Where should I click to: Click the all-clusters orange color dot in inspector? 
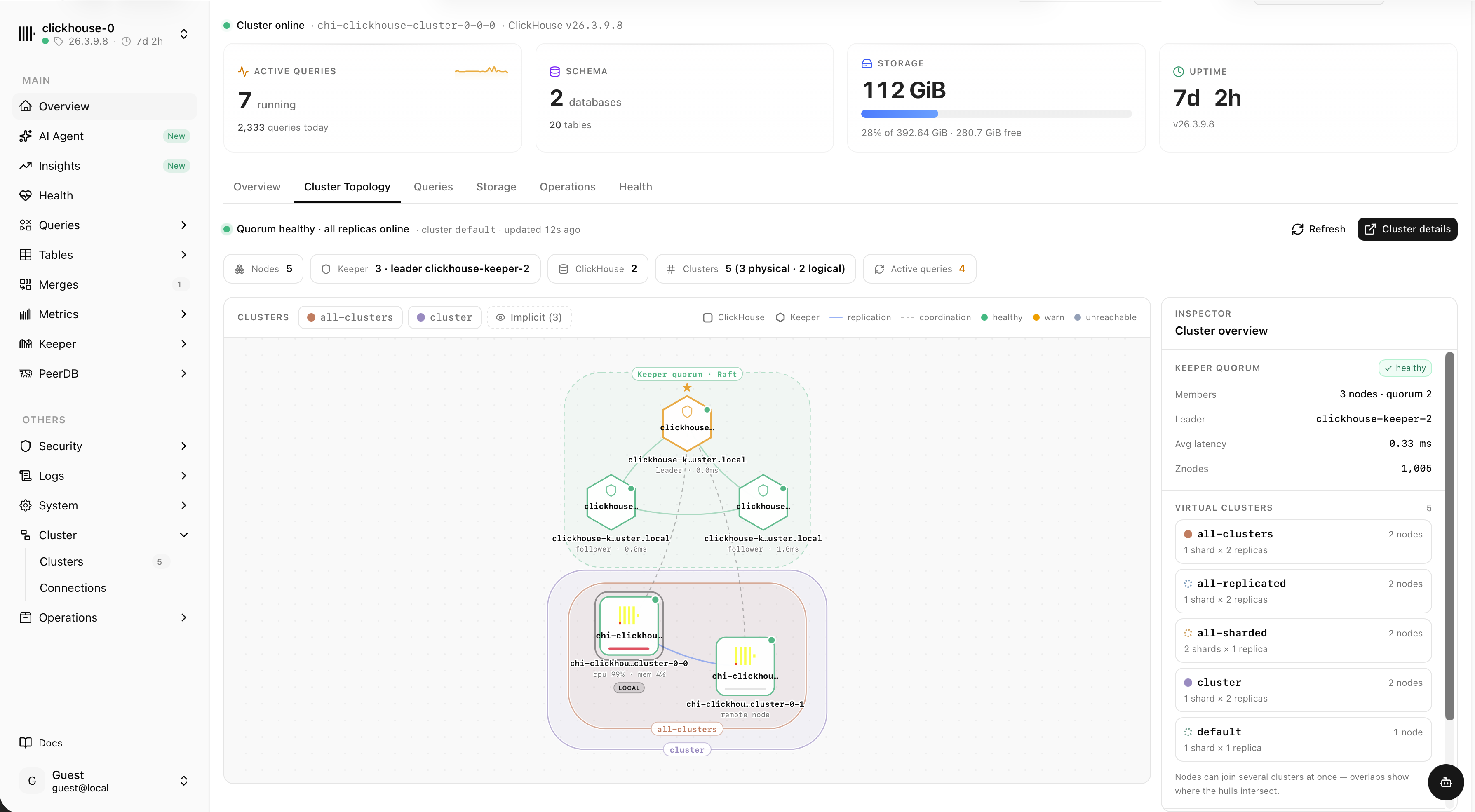coord(1188,534)
